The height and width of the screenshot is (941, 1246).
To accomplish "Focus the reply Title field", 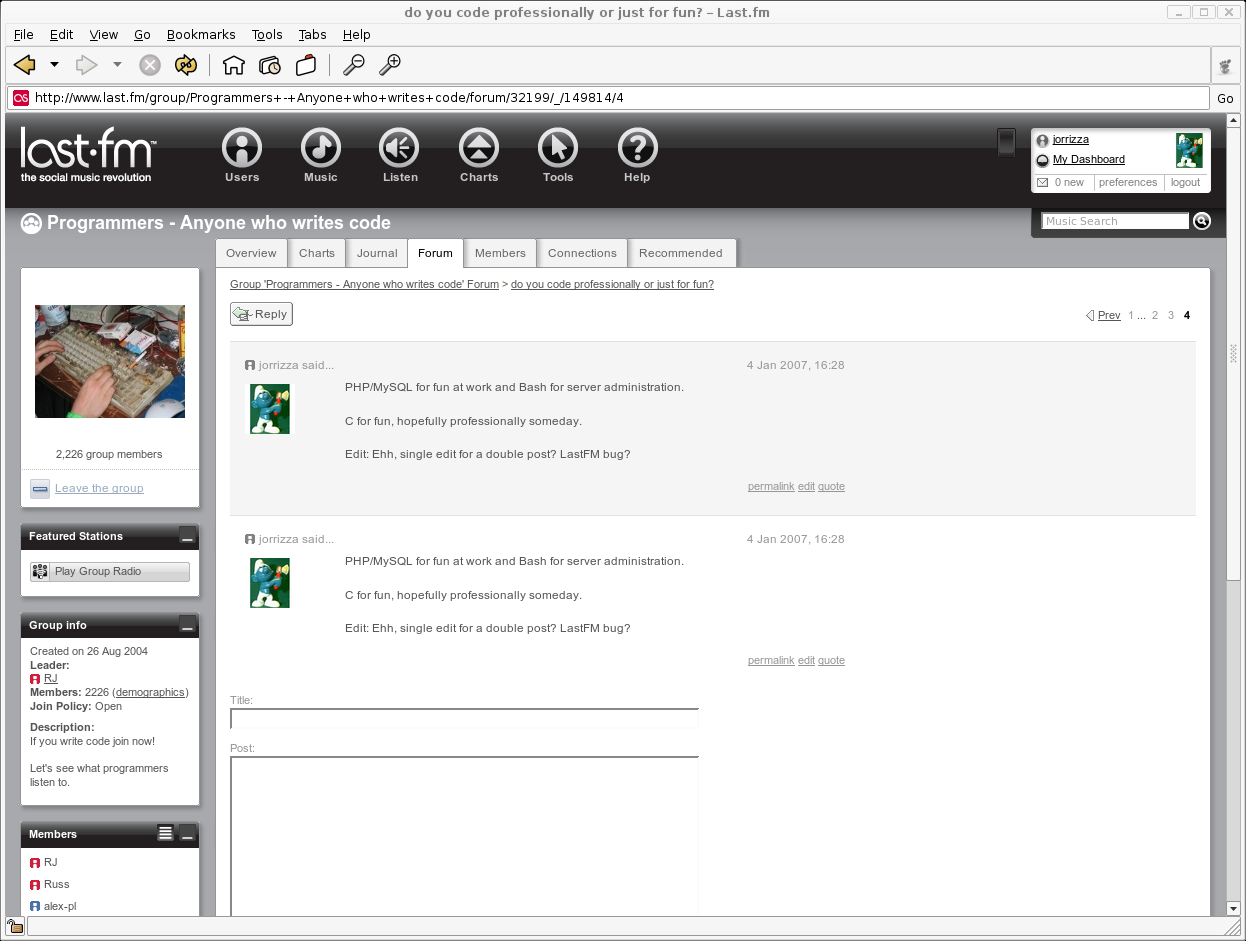I will [464, 719].
